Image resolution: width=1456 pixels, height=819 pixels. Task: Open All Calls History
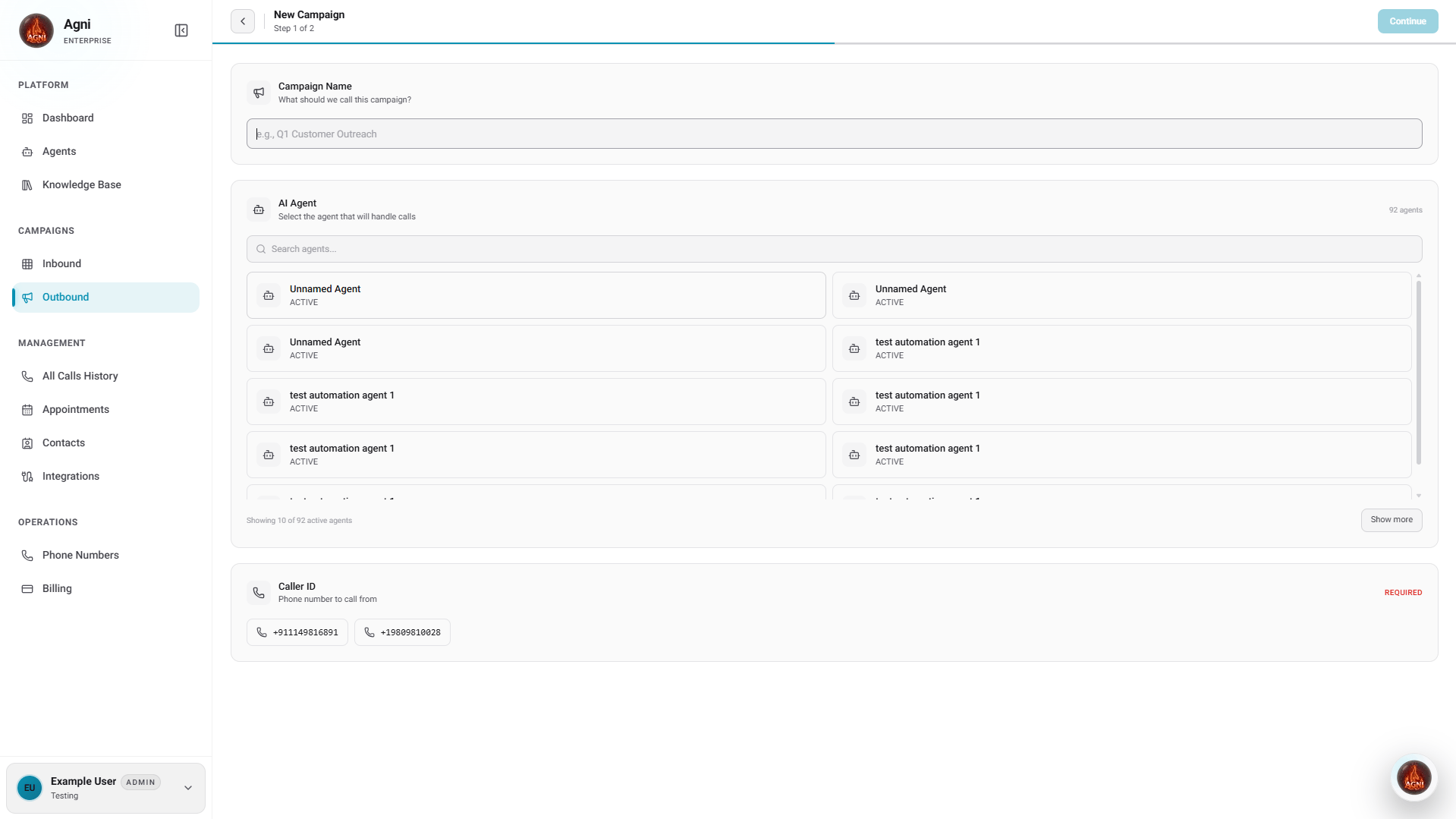point(106,376)
